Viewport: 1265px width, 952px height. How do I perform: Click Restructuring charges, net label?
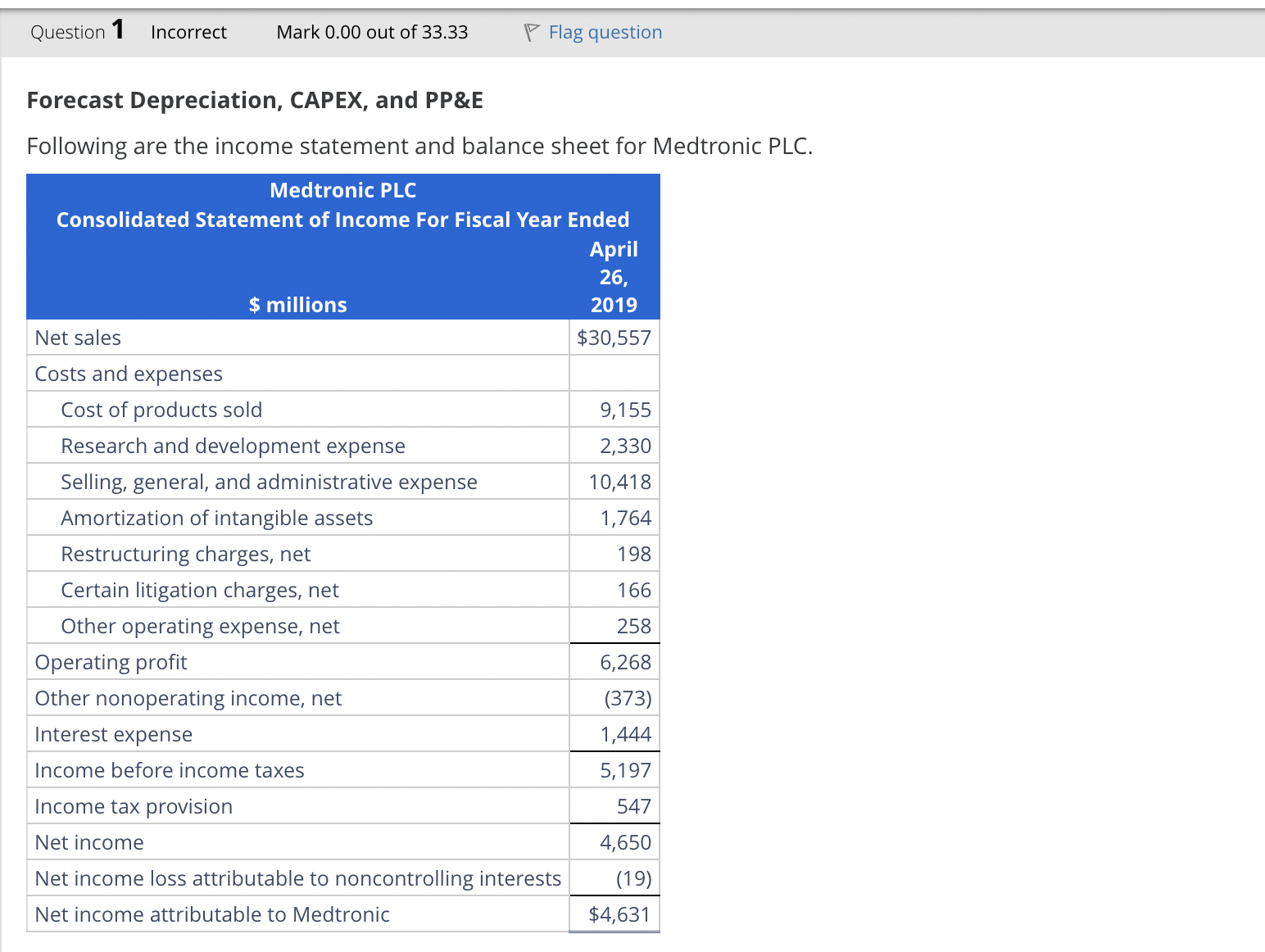(186, 554)
